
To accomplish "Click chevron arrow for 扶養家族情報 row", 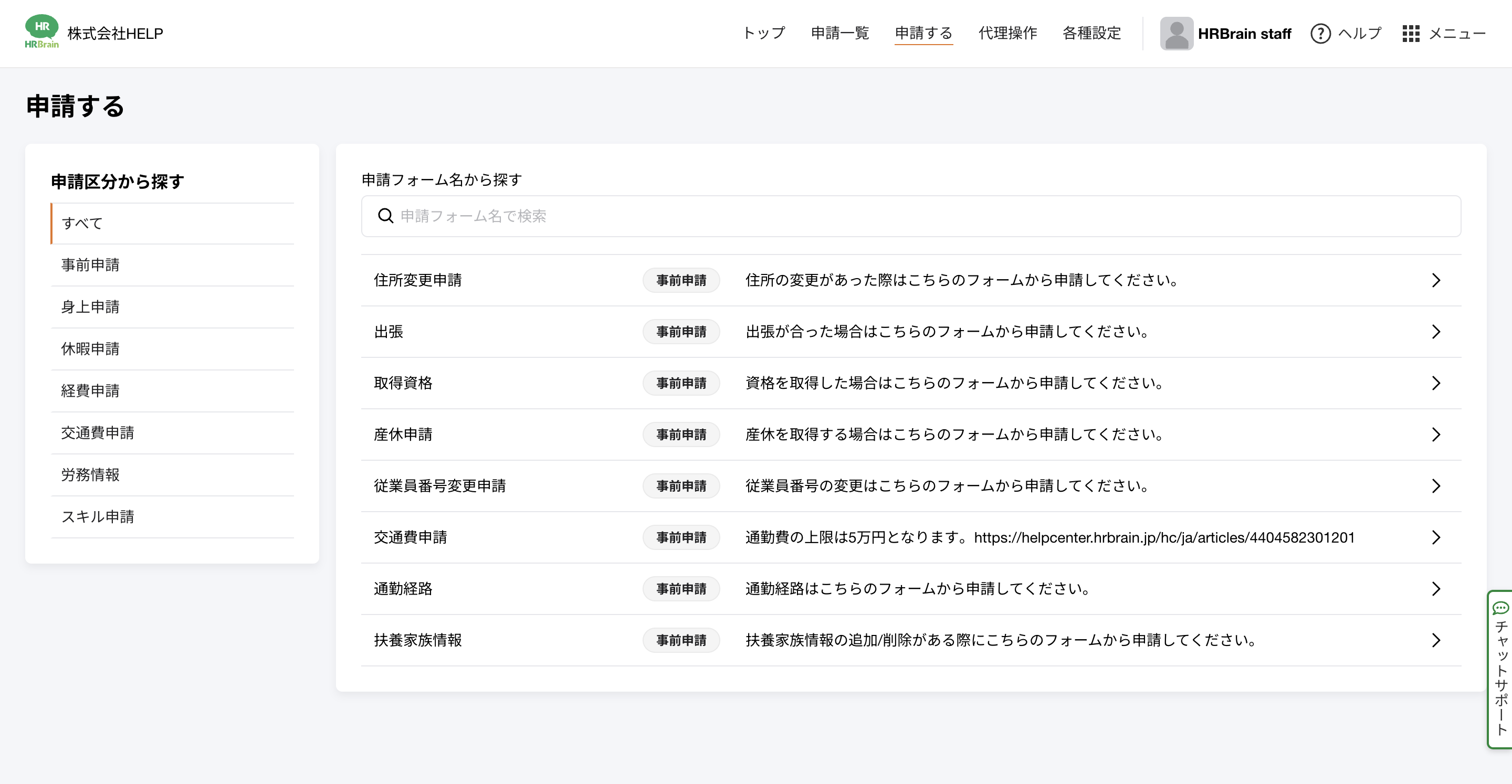I will tap(1436, 640).
